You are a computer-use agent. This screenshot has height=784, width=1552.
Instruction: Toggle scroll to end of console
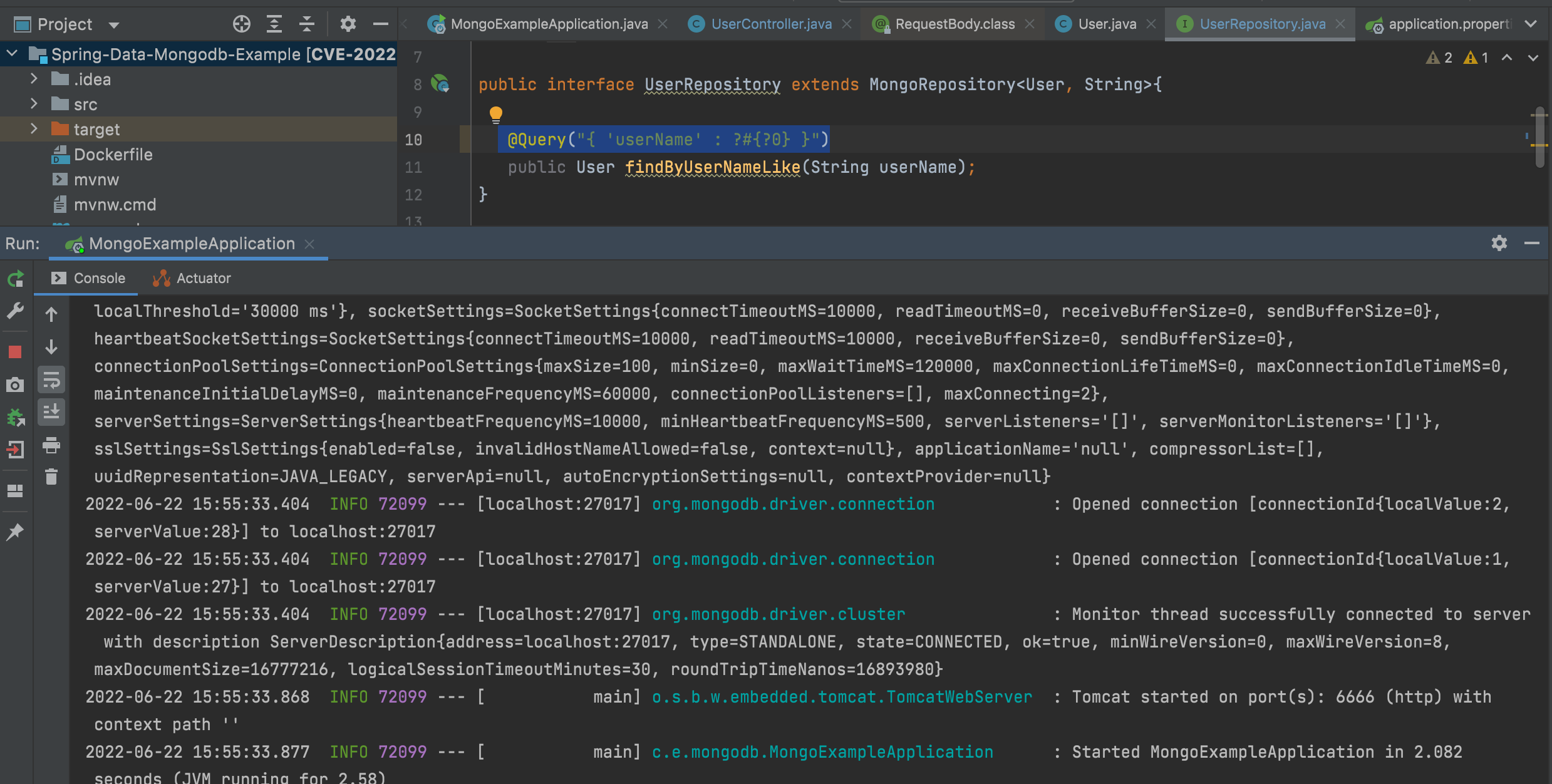coord(51,412)
